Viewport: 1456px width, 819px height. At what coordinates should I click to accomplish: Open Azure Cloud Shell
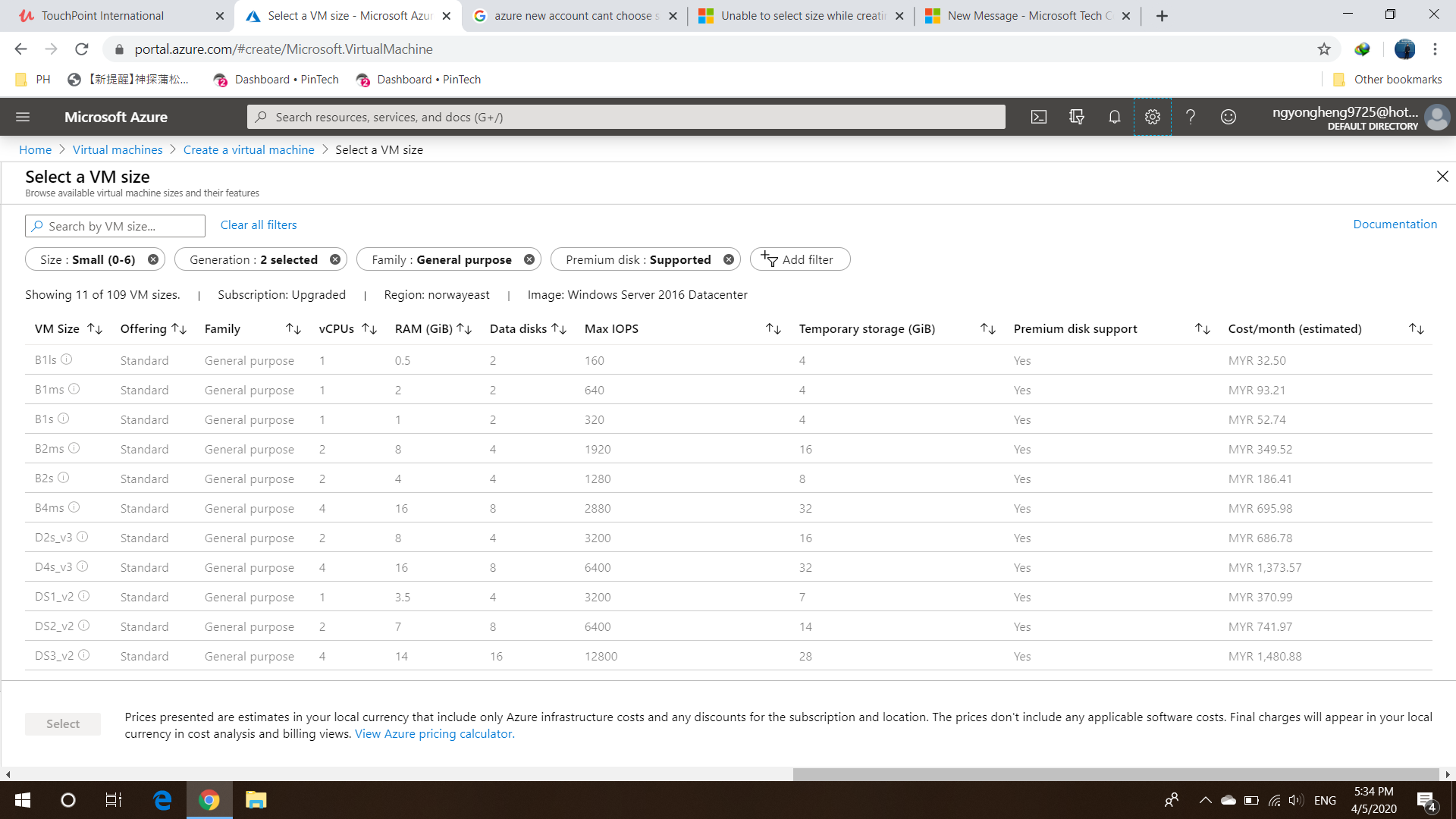1038,117
